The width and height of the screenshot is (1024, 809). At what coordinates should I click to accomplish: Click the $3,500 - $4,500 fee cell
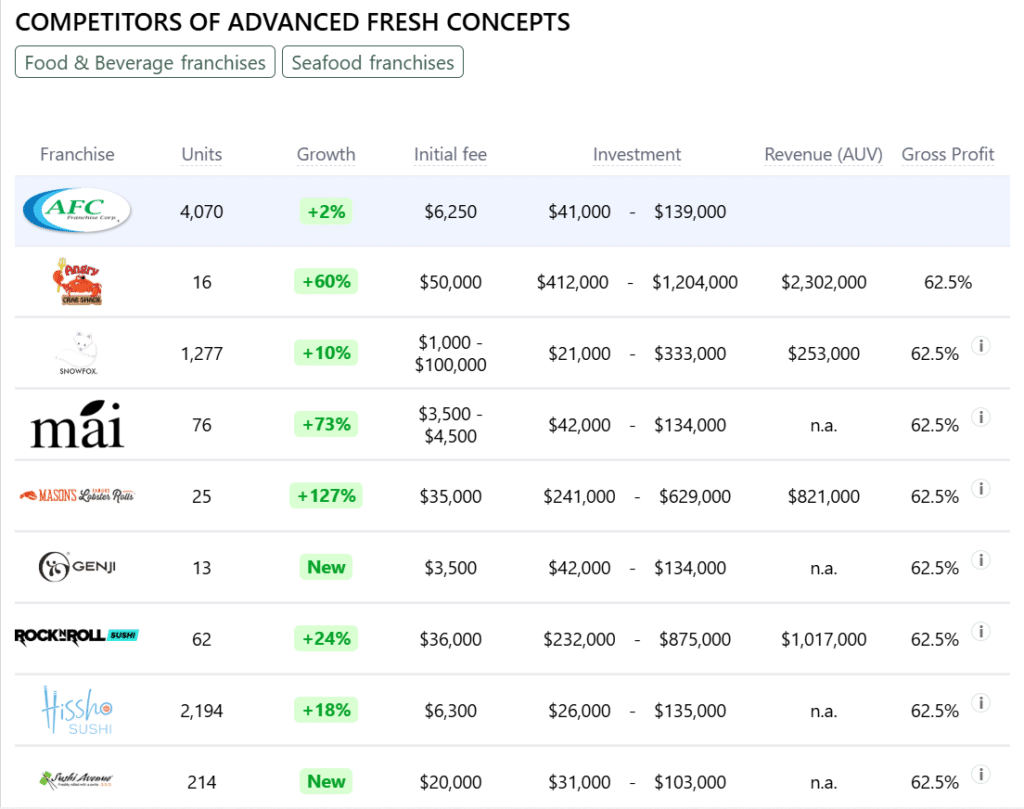[x=451, y=425]
